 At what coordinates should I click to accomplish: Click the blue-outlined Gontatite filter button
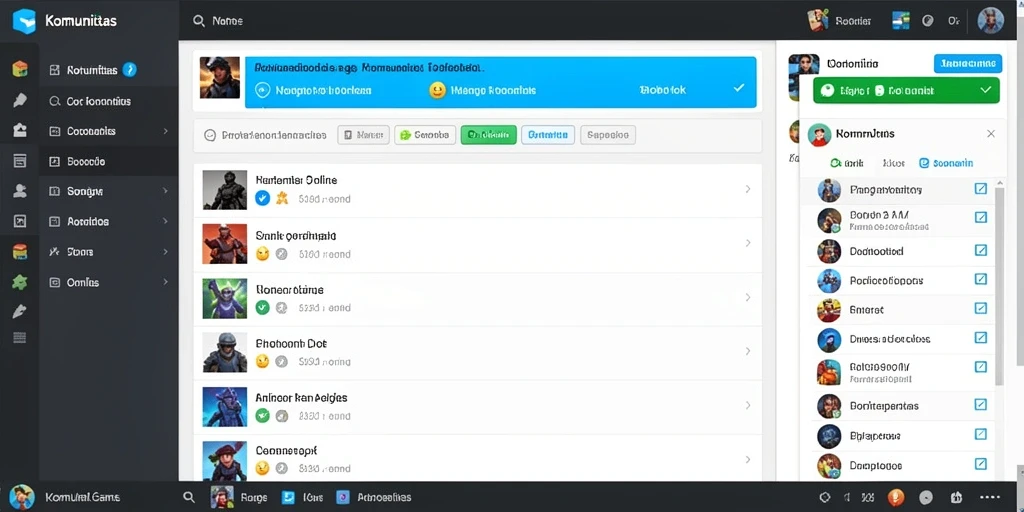(x=548, y=135)
